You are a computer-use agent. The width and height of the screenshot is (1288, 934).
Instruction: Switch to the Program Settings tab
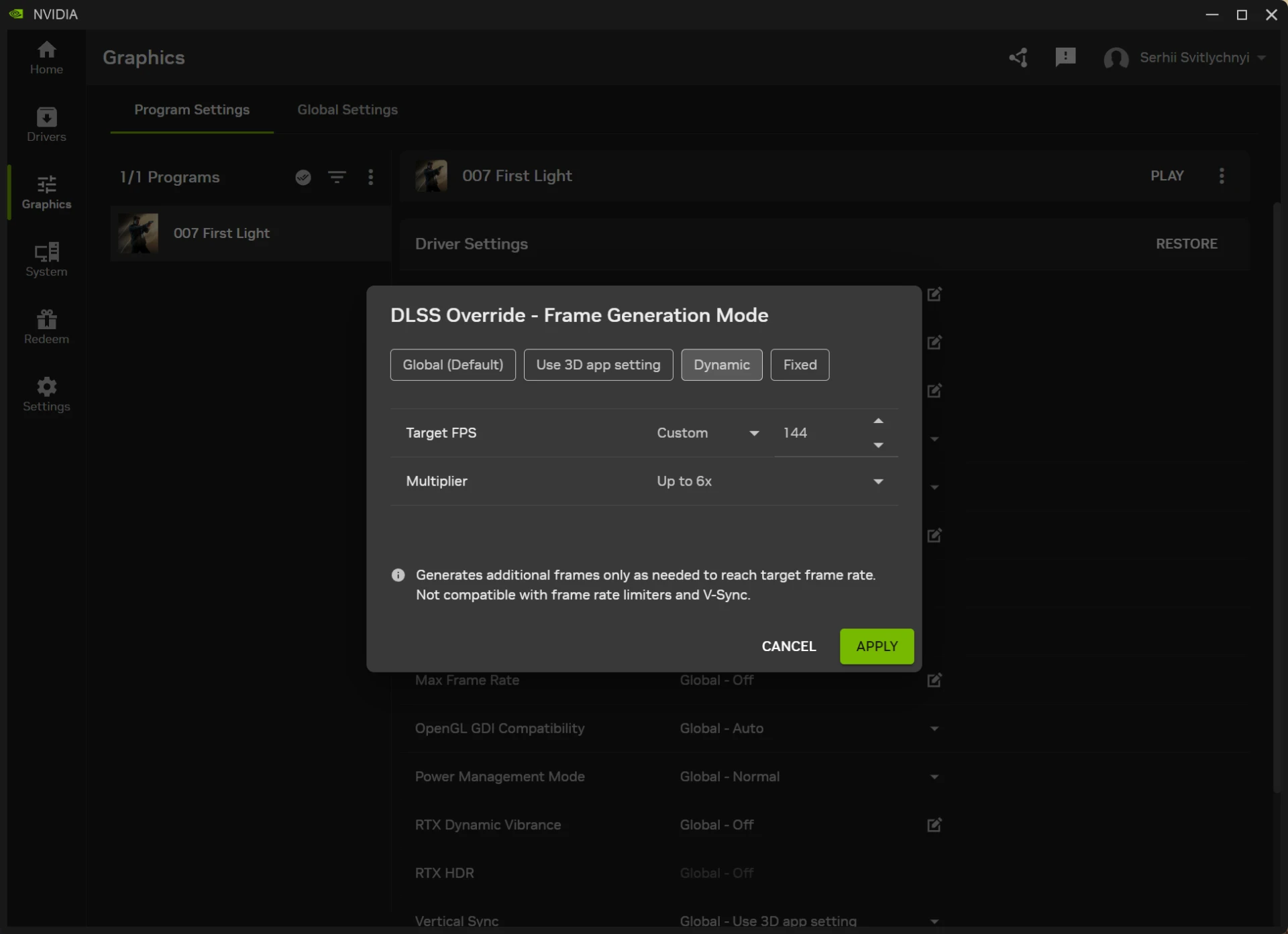[x=192, y=109]
